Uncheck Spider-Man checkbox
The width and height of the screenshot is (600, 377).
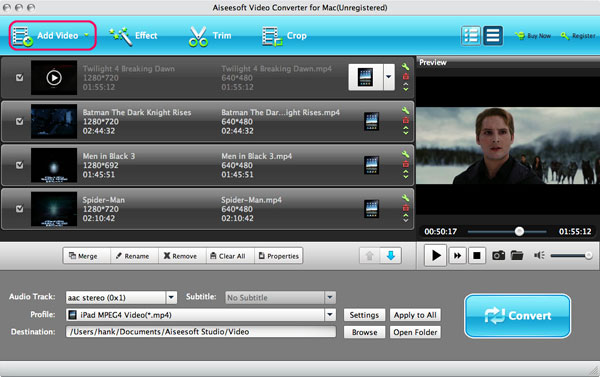20,209
